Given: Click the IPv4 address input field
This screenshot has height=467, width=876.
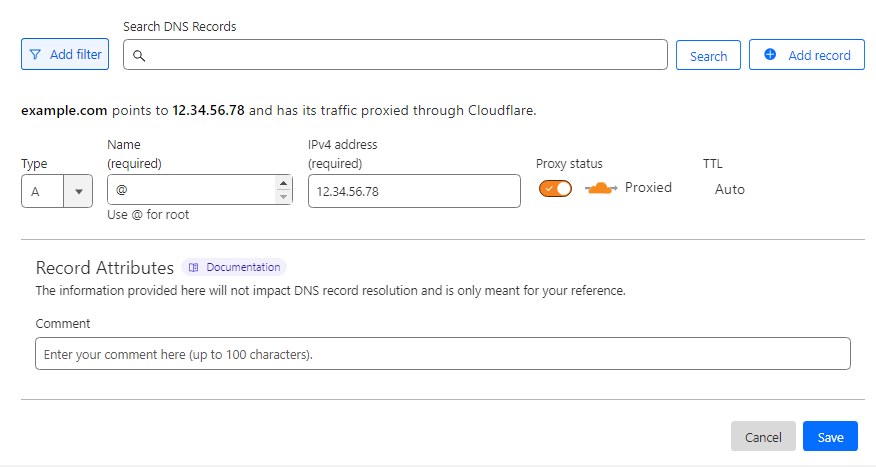Looking at the screenshot, I should point(414,191).
